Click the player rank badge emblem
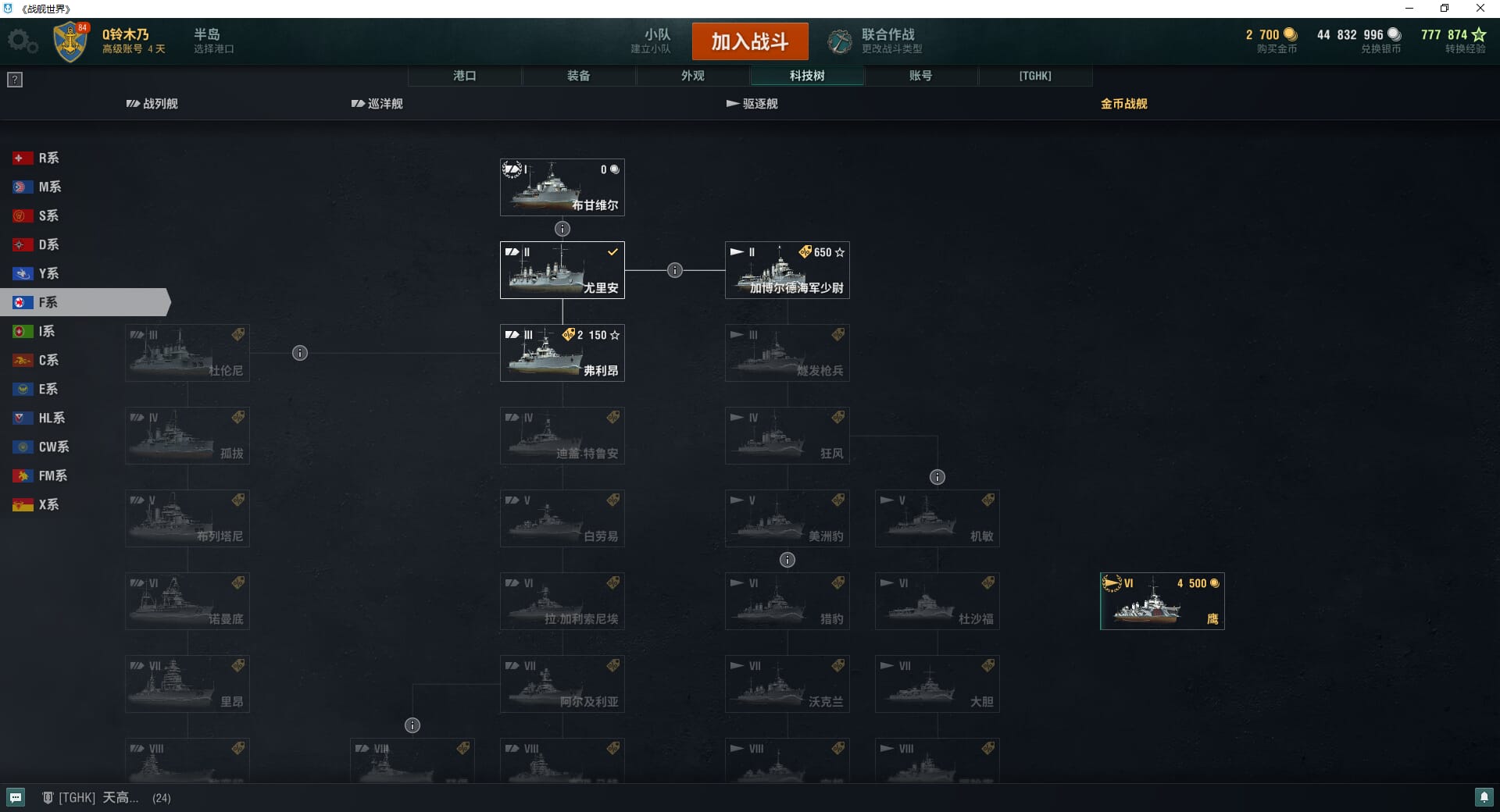Screen dimensions: 1500x812 [70, 42]
